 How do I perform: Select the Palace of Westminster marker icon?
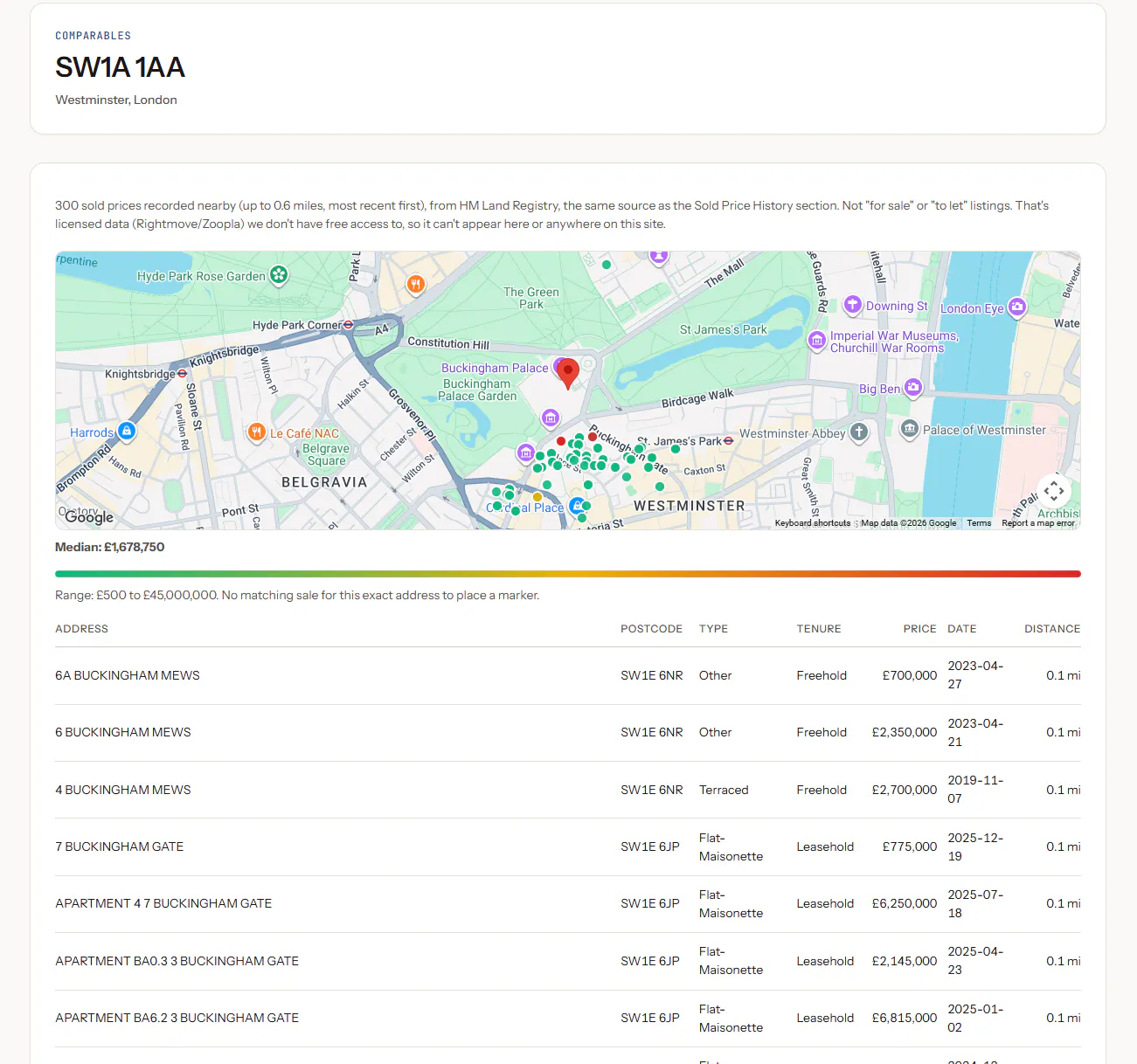(x=910, y=429)
